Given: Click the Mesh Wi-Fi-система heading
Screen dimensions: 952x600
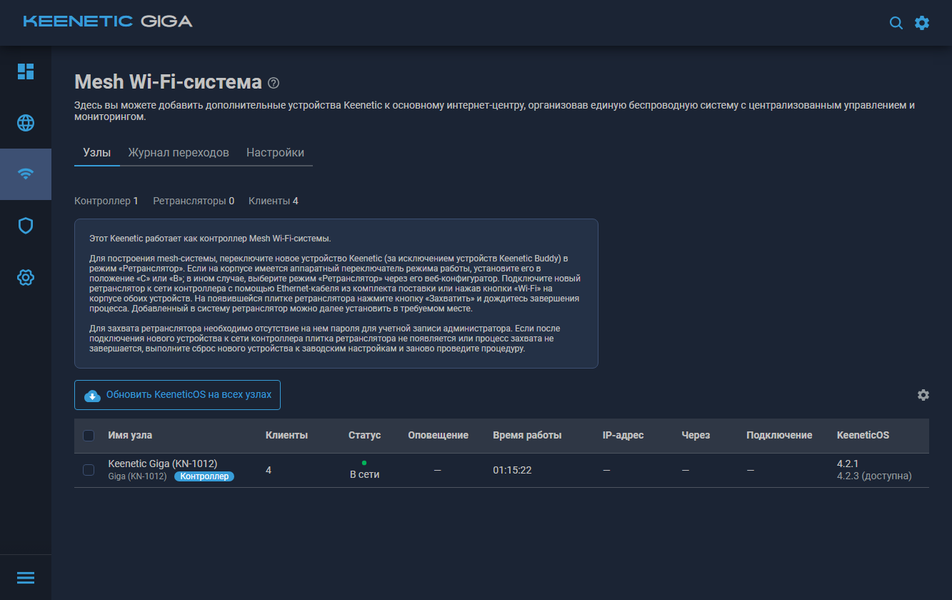Looking at the screenshot, I should click(168, 82).
